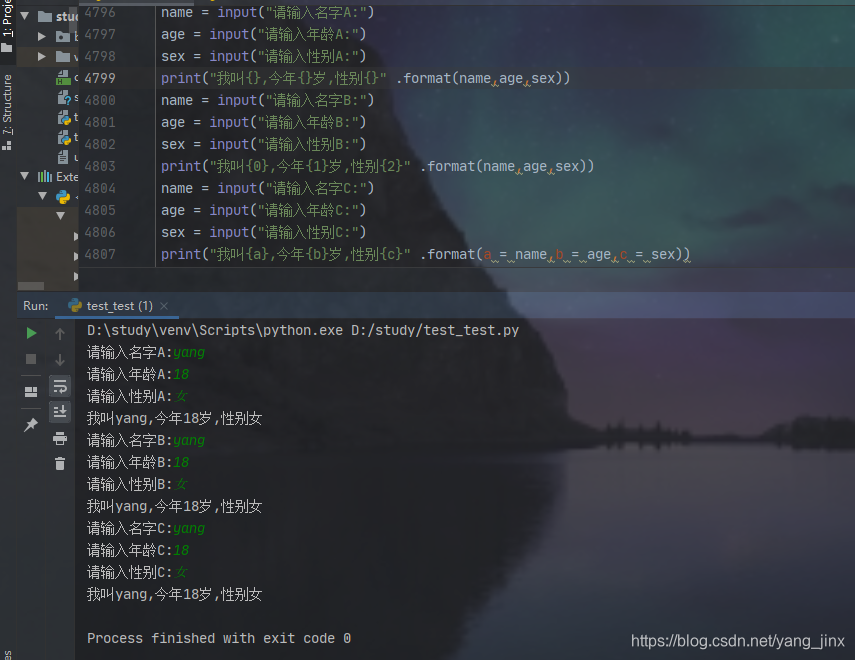Collapse the Python interpreter node in tree
This screenshot has width=855, height=660.
point(43,196)
